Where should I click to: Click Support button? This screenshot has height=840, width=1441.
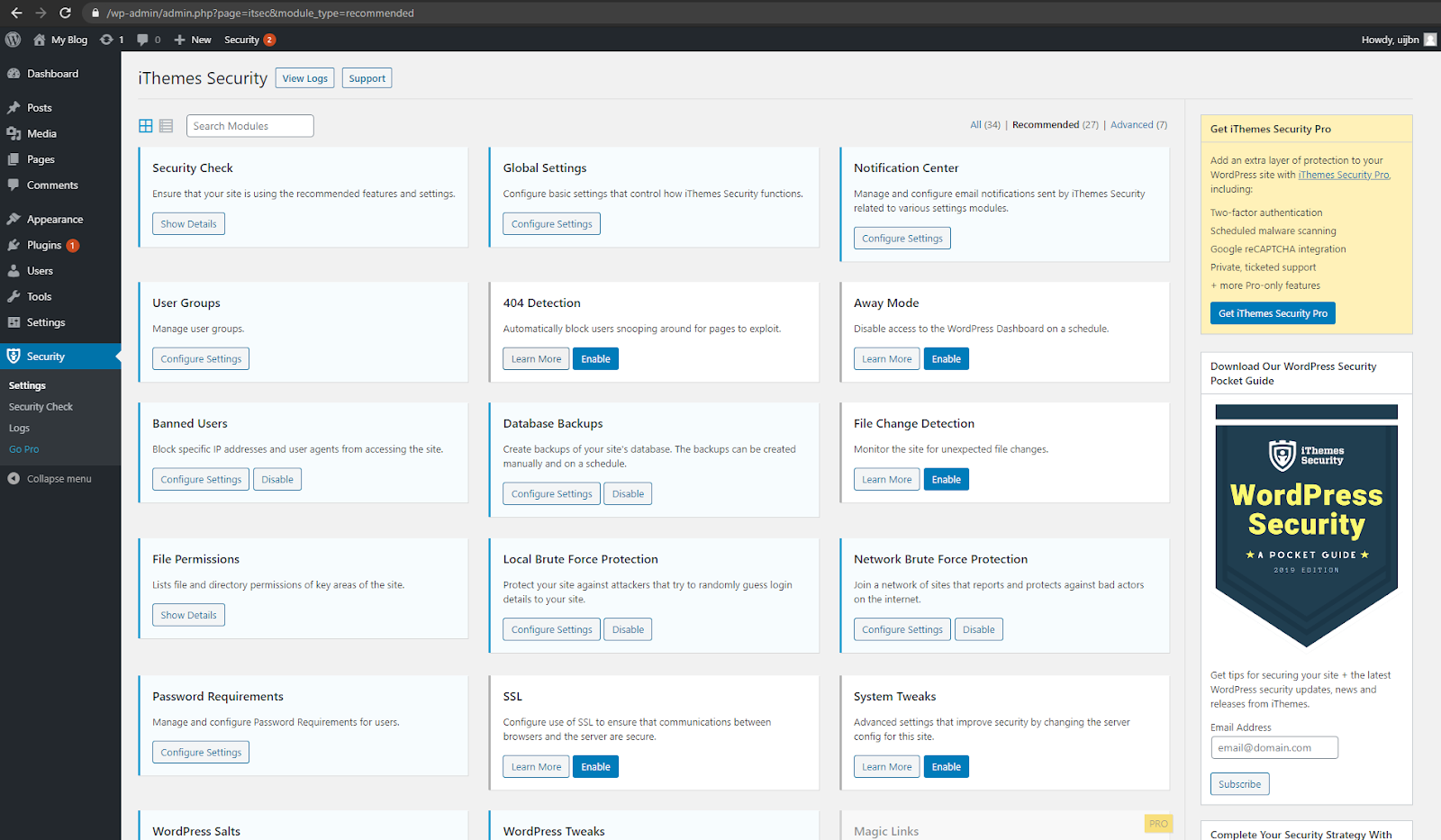pyautogui.click(x=367, y=78)
